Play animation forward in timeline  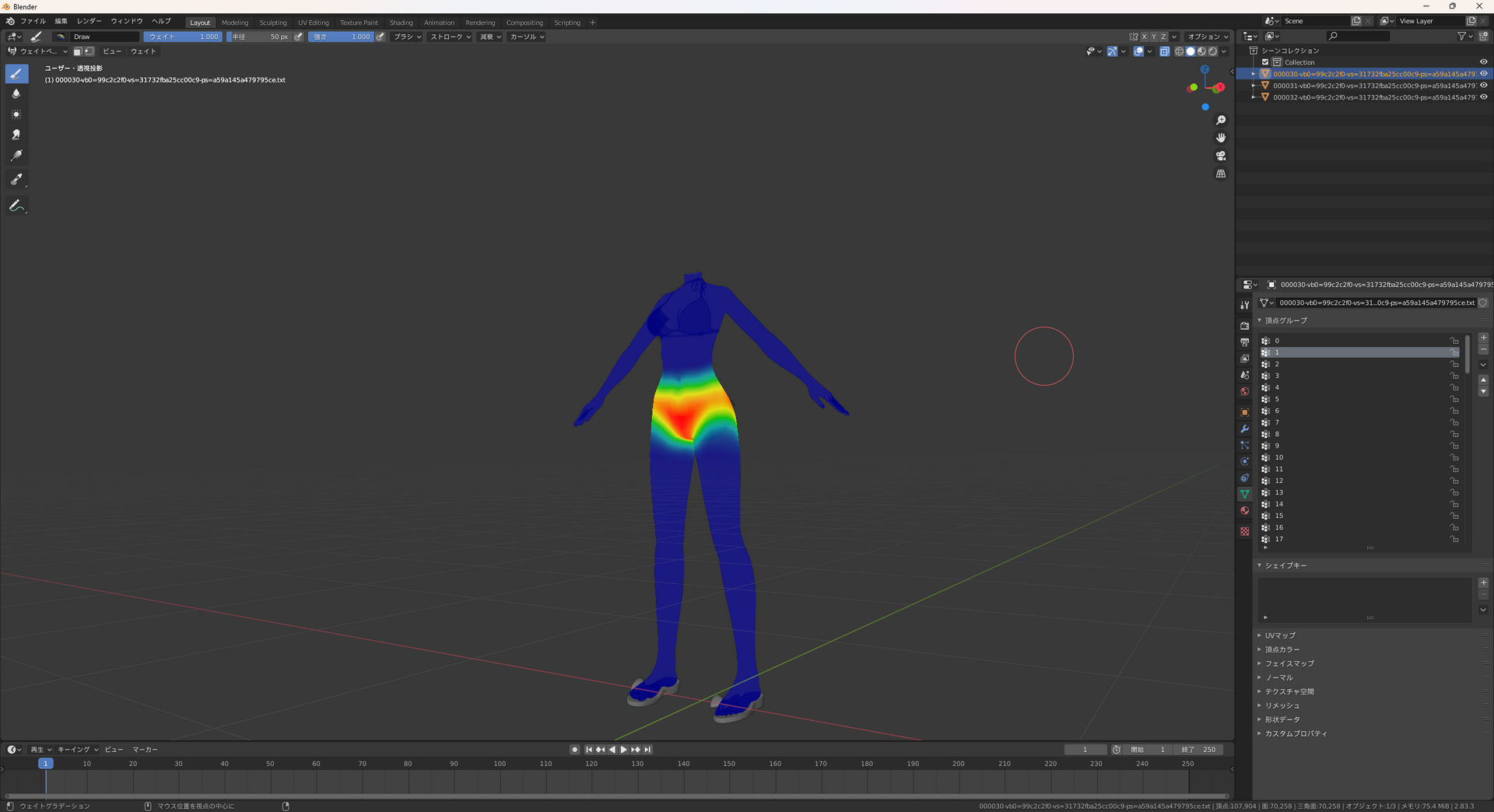pos(623,750)
